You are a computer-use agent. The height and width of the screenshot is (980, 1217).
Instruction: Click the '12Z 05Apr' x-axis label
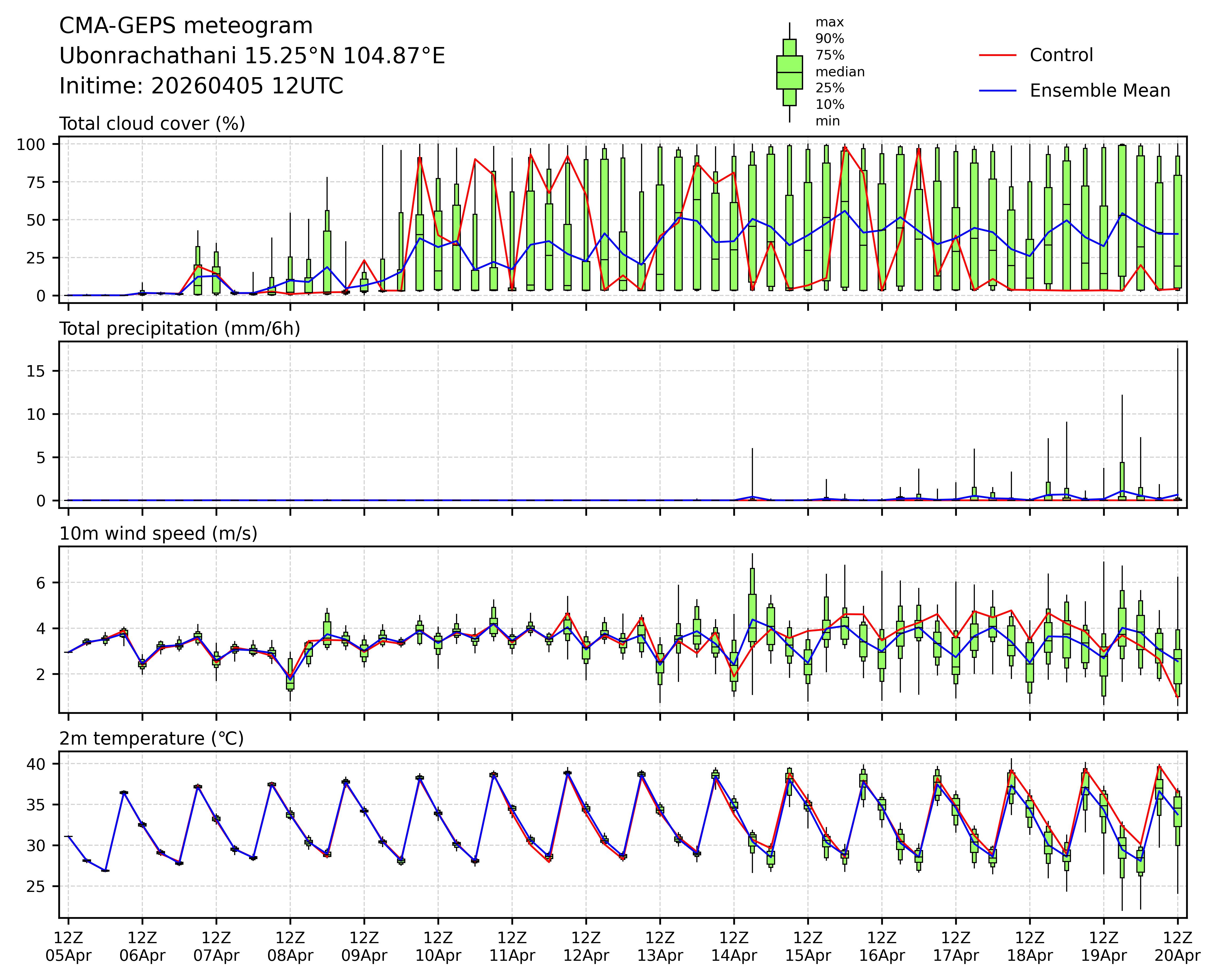(x=68, y=947)
